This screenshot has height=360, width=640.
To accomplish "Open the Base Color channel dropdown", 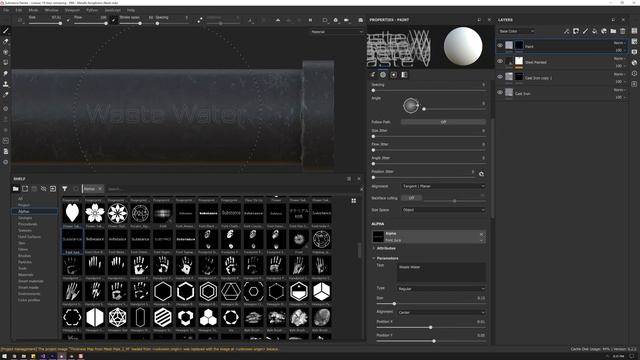I will pyautogui.click(x=516, y=31).
